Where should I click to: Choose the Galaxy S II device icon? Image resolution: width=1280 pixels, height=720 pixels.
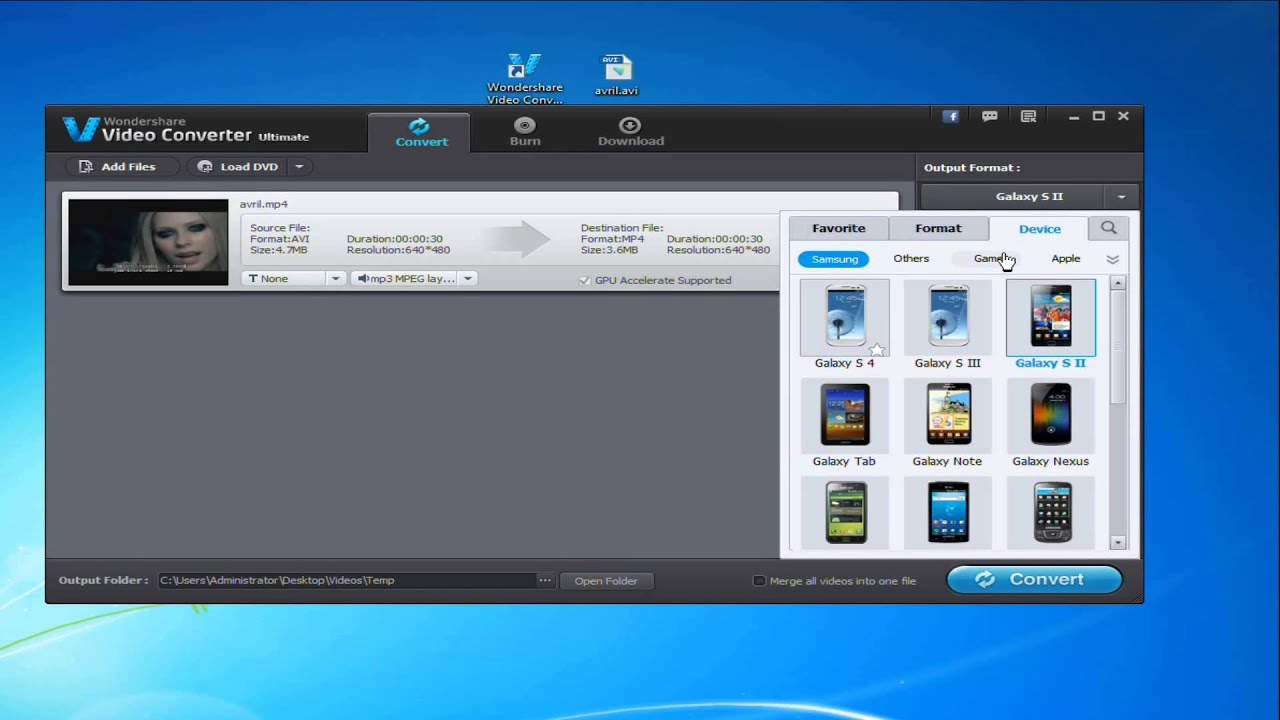[x=1051, y=317]
